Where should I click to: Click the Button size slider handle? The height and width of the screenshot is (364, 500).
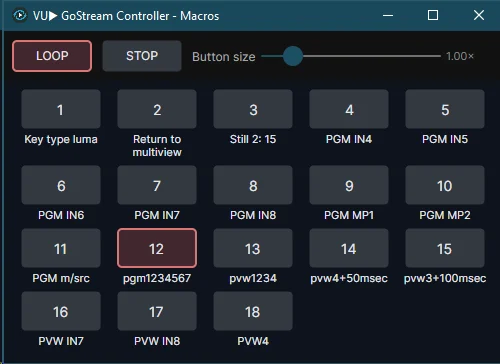[293, 56]
